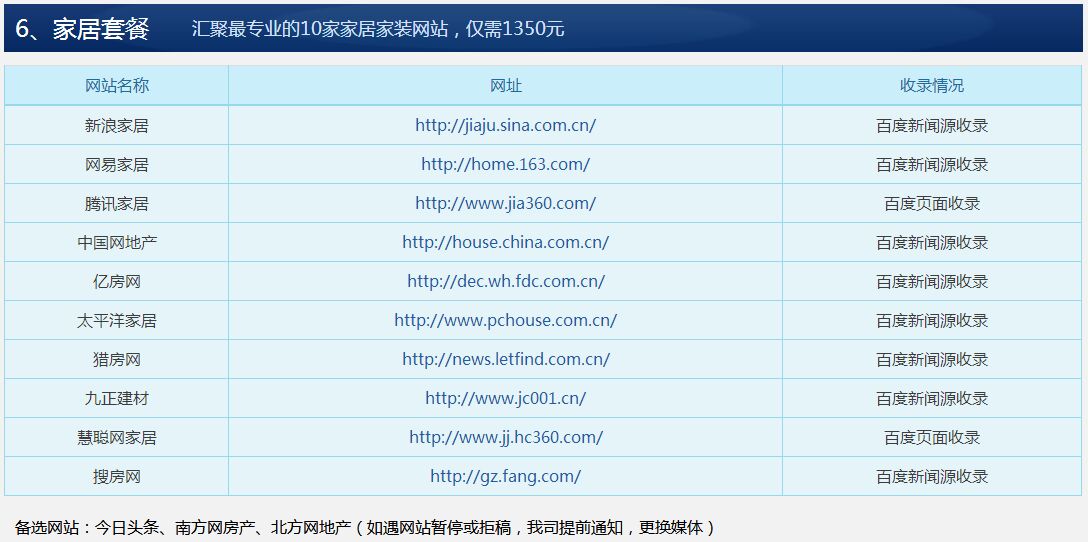The width and height of the screenshot is (1088, 542).
Task: Select the 新浪家居 site name cell
Action: click(117, 126)
